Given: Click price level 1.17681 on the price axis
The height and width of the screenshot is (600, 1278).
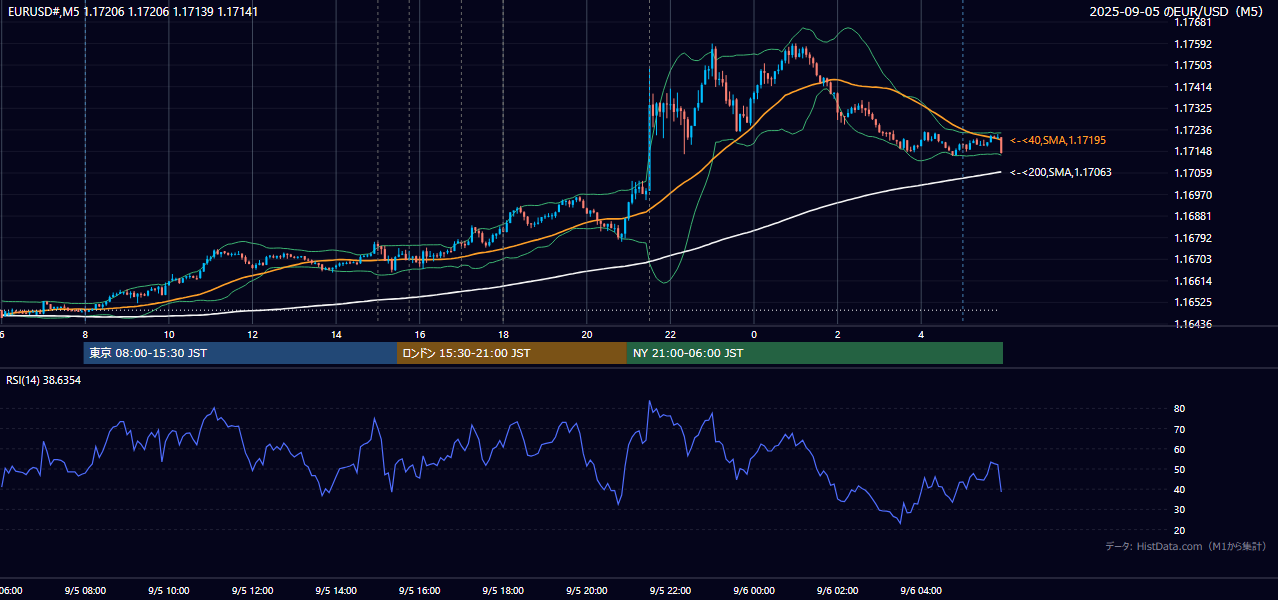Looking at the screenshot, I should (x=1192, y=22).
